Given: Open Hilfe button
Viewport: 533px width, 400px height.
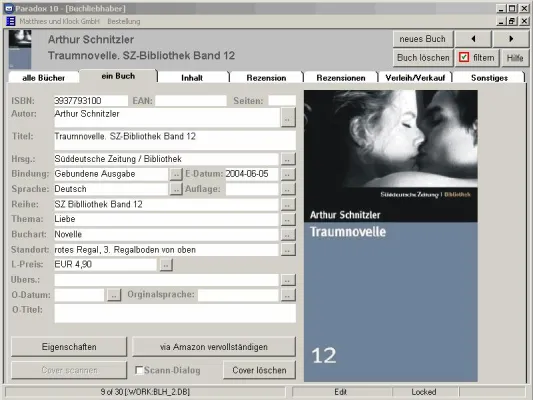Looking at the screenshot, I should 515,57.
